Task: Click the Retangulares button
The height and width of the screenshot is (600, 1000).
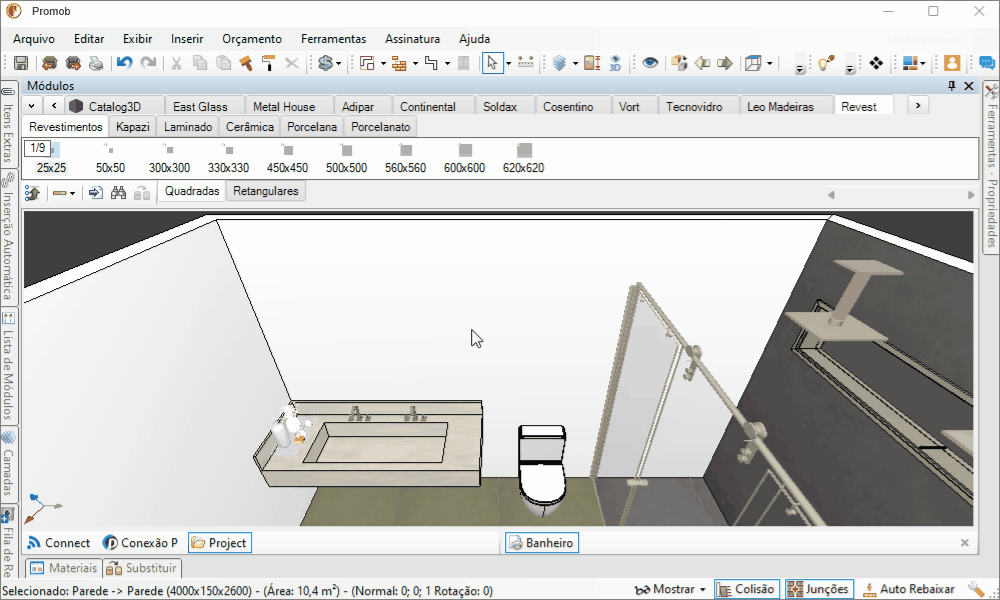Action: 266,191
